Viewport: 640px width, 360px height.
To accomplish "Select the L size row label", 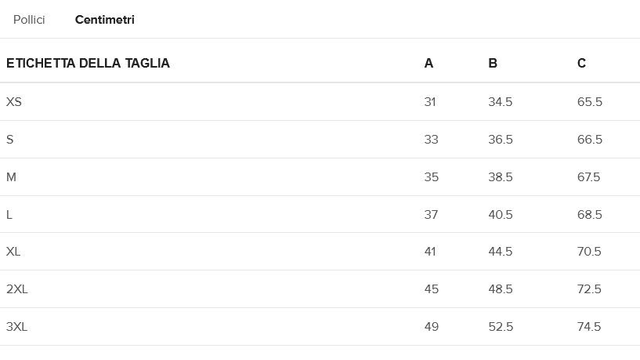I will tap(9, 215).
